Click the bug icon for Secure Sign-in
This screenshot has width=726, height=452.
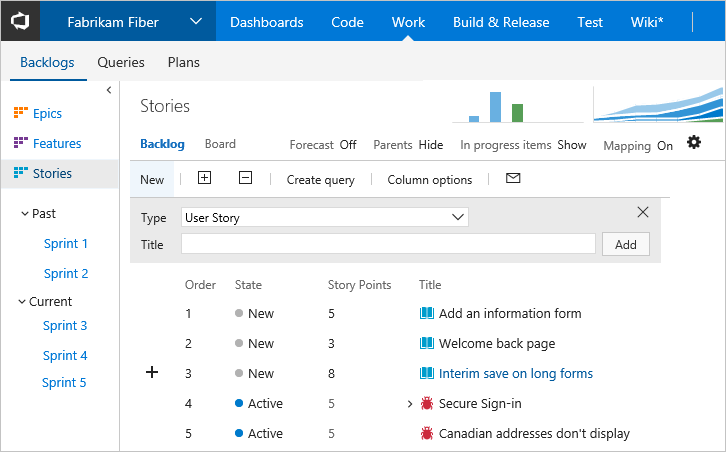(x=426, y=403)
